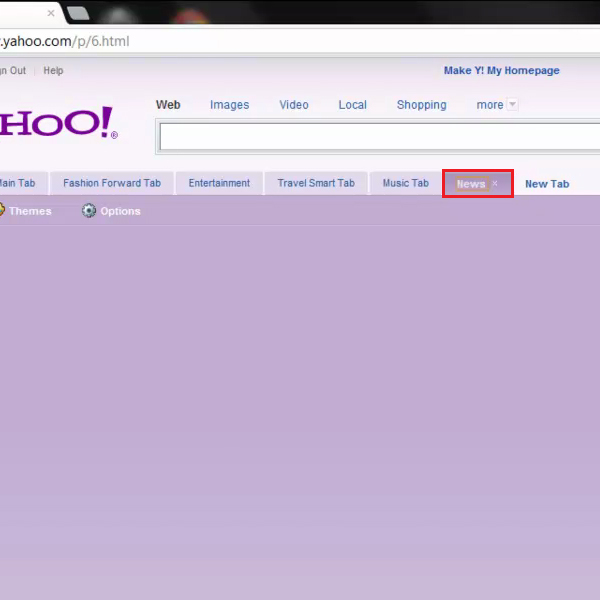Click the Options gear icon

tap(89, 210)
